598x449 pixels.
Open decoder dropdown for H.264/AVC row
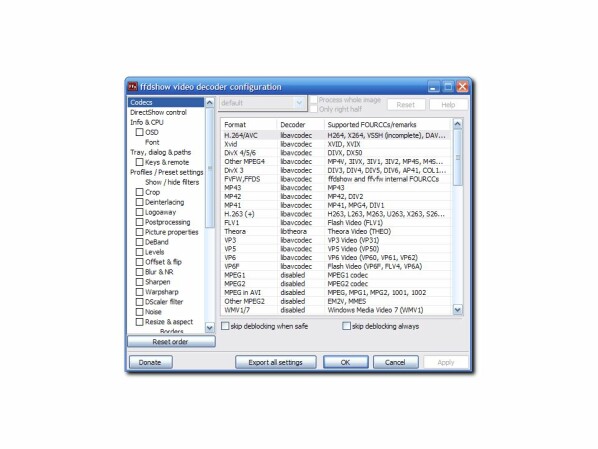click(x=296, y=135)
